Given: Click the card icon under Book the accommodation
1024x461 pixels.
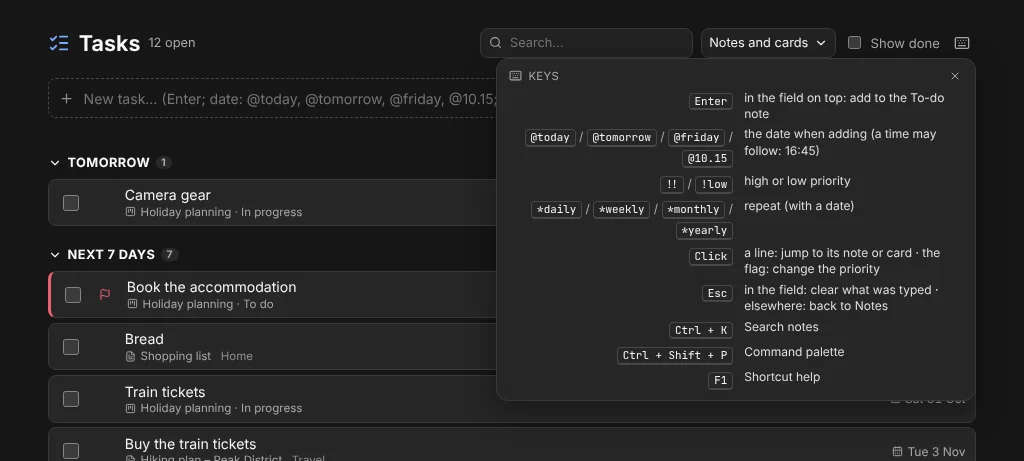Looking at the screenshot, I should click(133, 304).
